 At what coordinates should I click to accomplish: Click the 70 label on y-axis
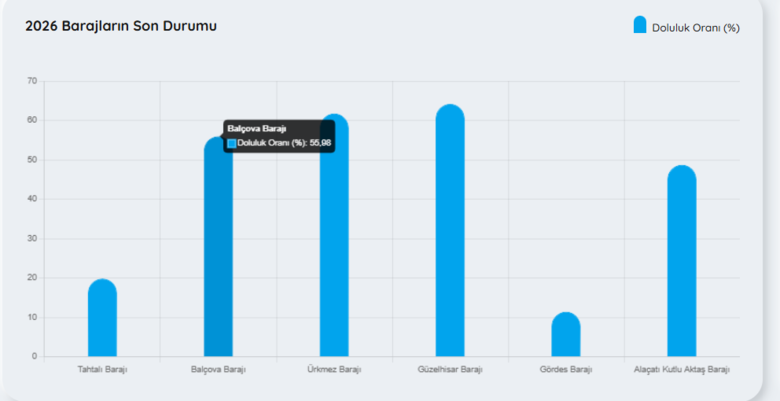32,81
